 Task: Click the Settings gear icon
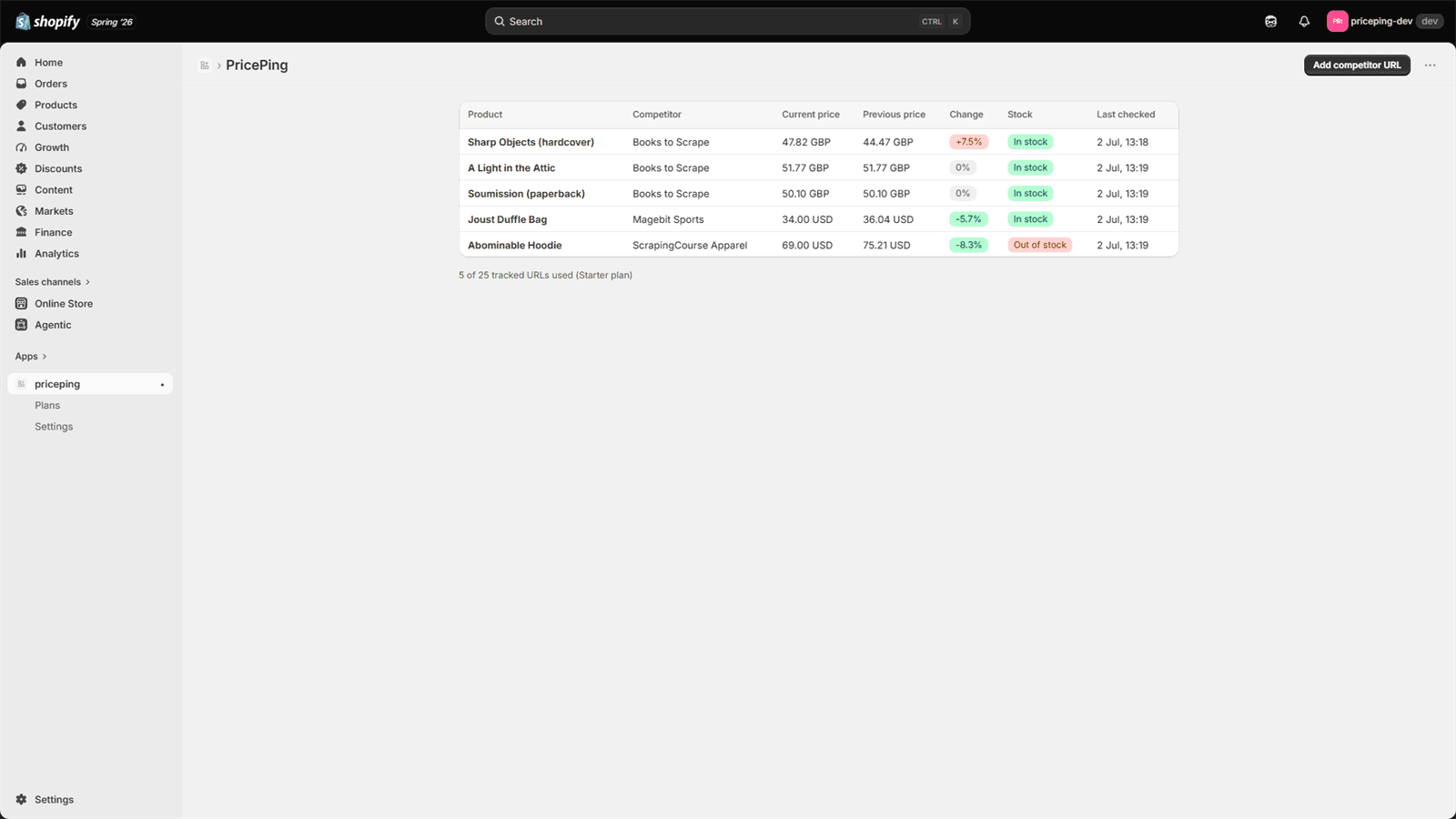pos(21,800)
